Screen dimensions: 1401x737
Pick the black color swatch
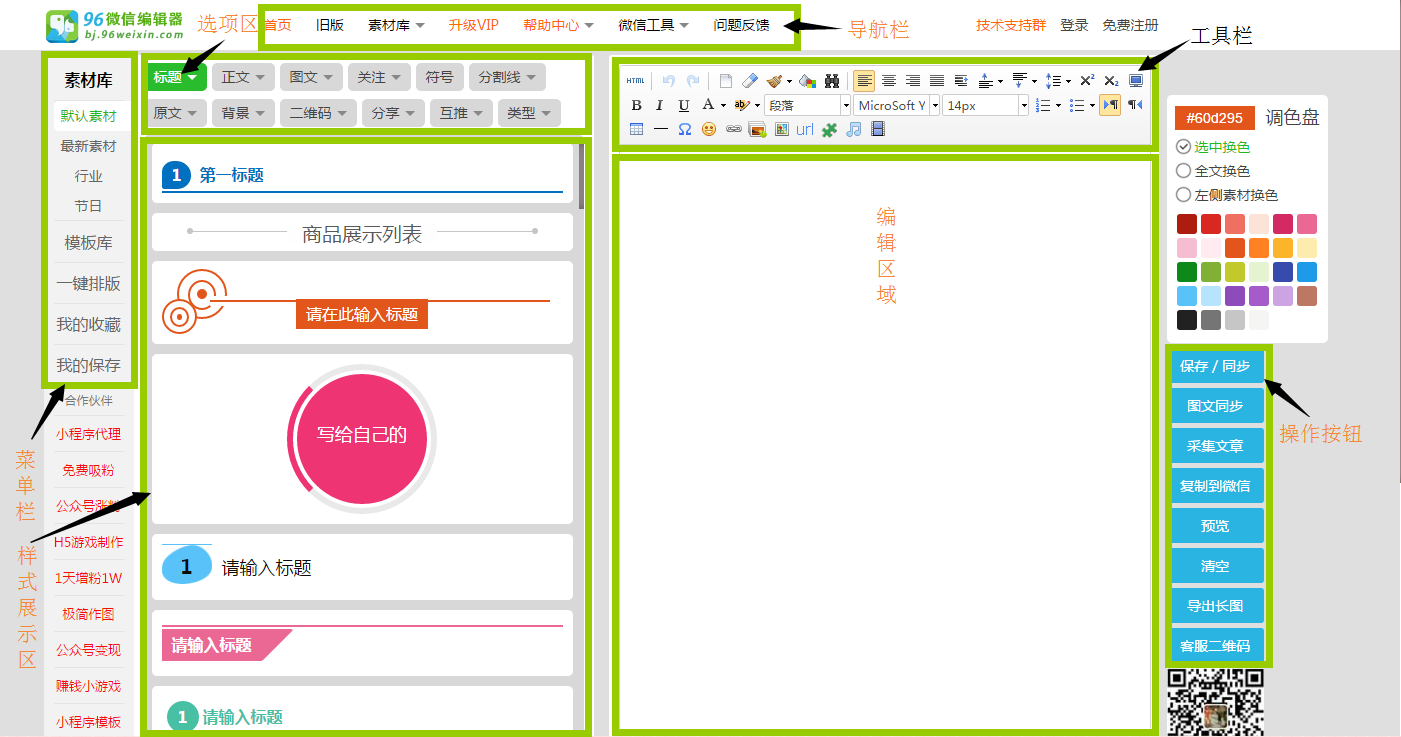pyautogui.click(x=1187, y=320)
